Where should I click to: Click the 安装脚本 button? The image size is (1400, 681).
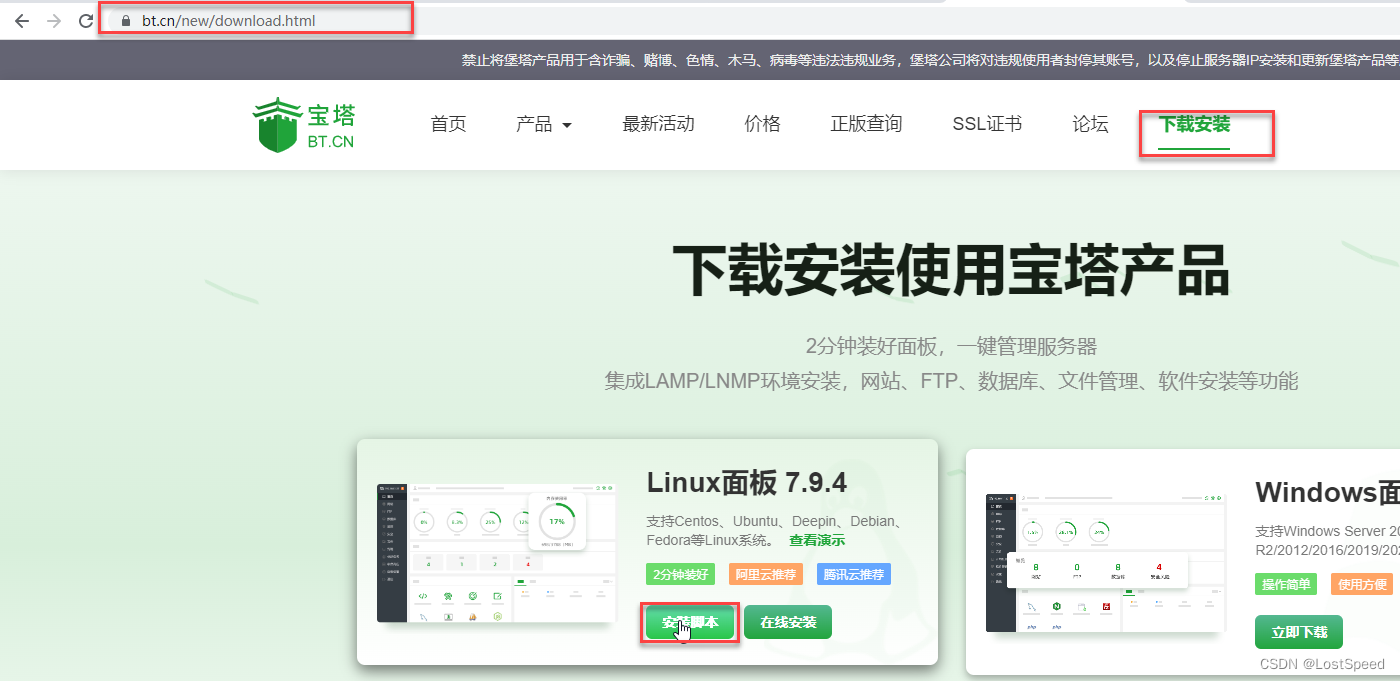tap(688, 622)
